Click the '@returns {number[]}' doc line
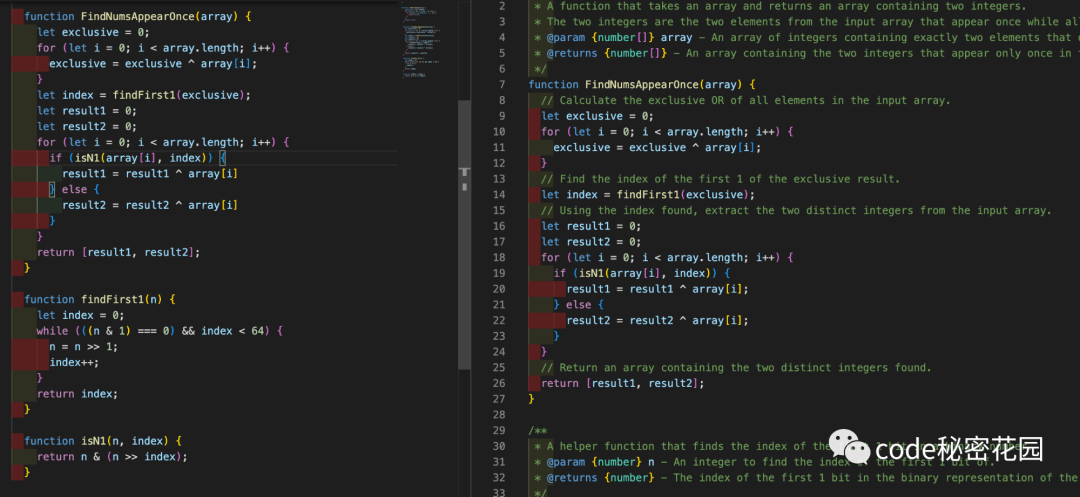Screen dimensions: 1080x497 (807, 54)
